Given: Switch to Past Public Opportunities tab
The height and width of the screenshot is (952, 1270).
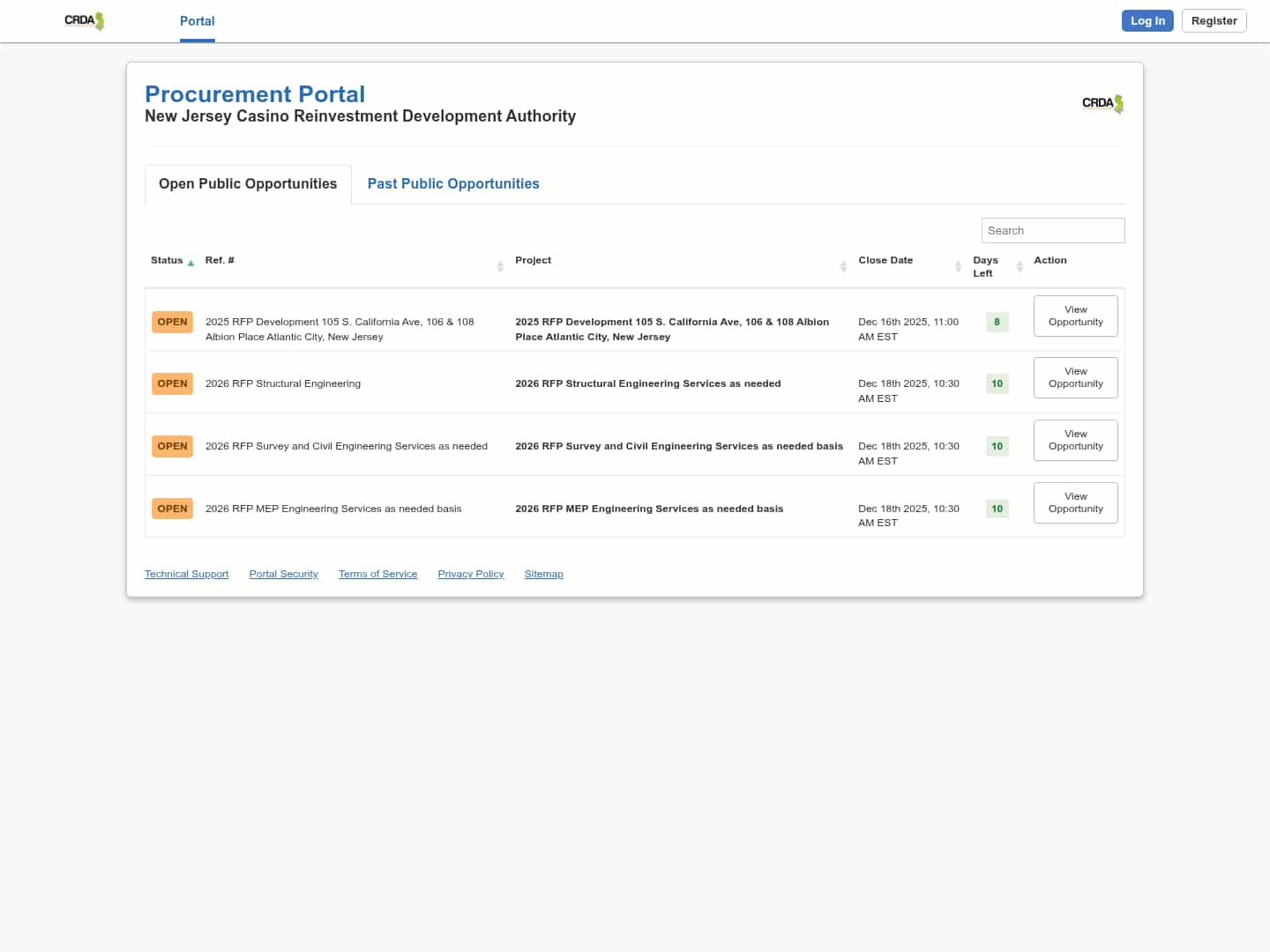Looking at the screenshot, I should click(452, 183).
